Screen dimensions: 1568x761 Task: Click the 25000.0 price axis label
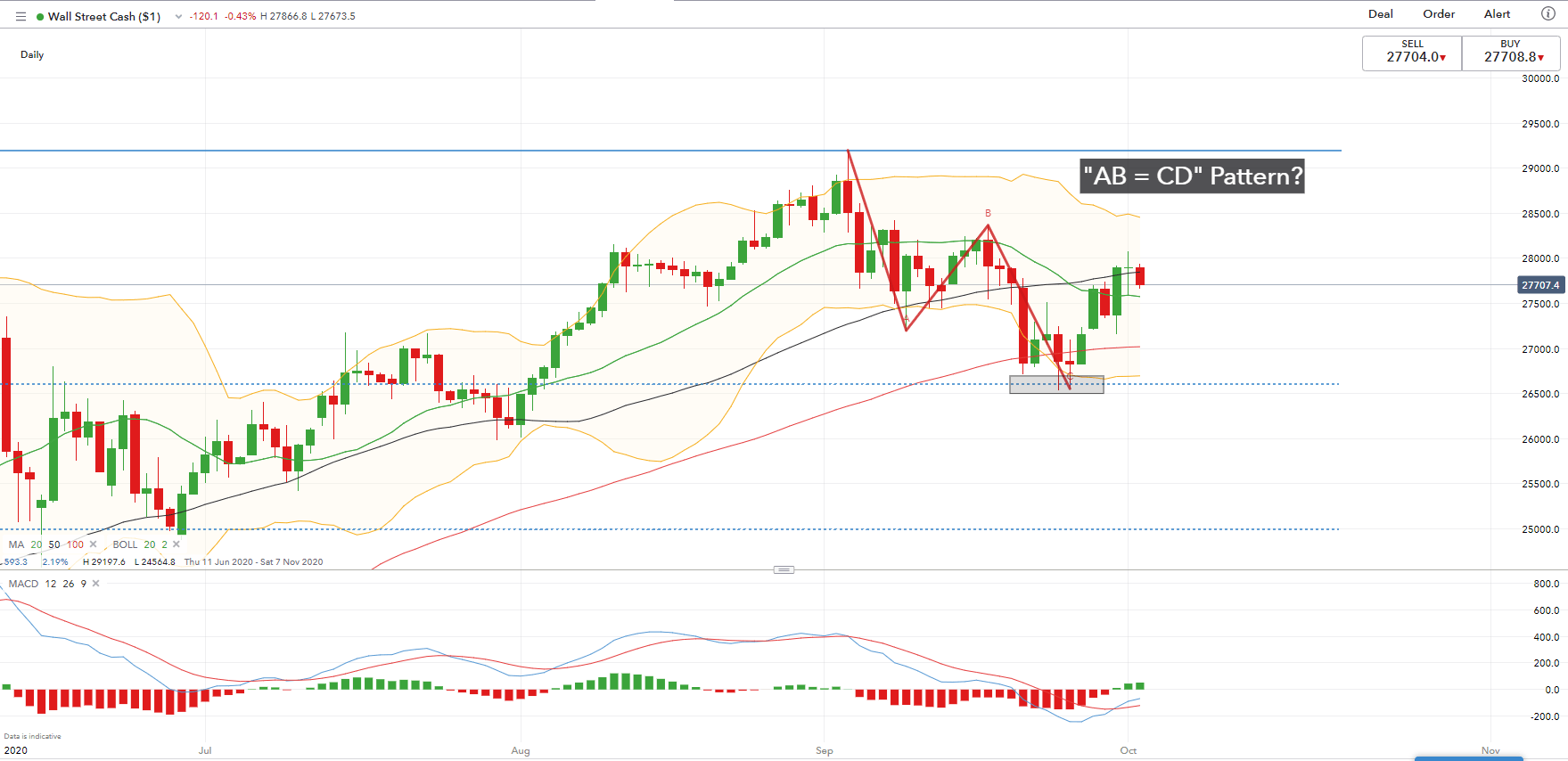(x=1540, y=529)
